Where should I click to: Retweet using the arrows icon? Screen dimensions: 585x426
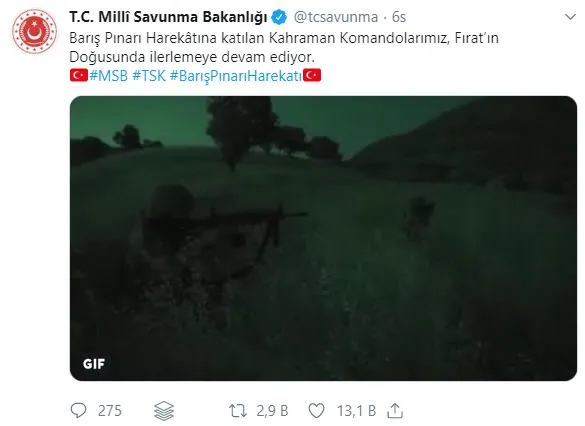(x=238, y=411)
